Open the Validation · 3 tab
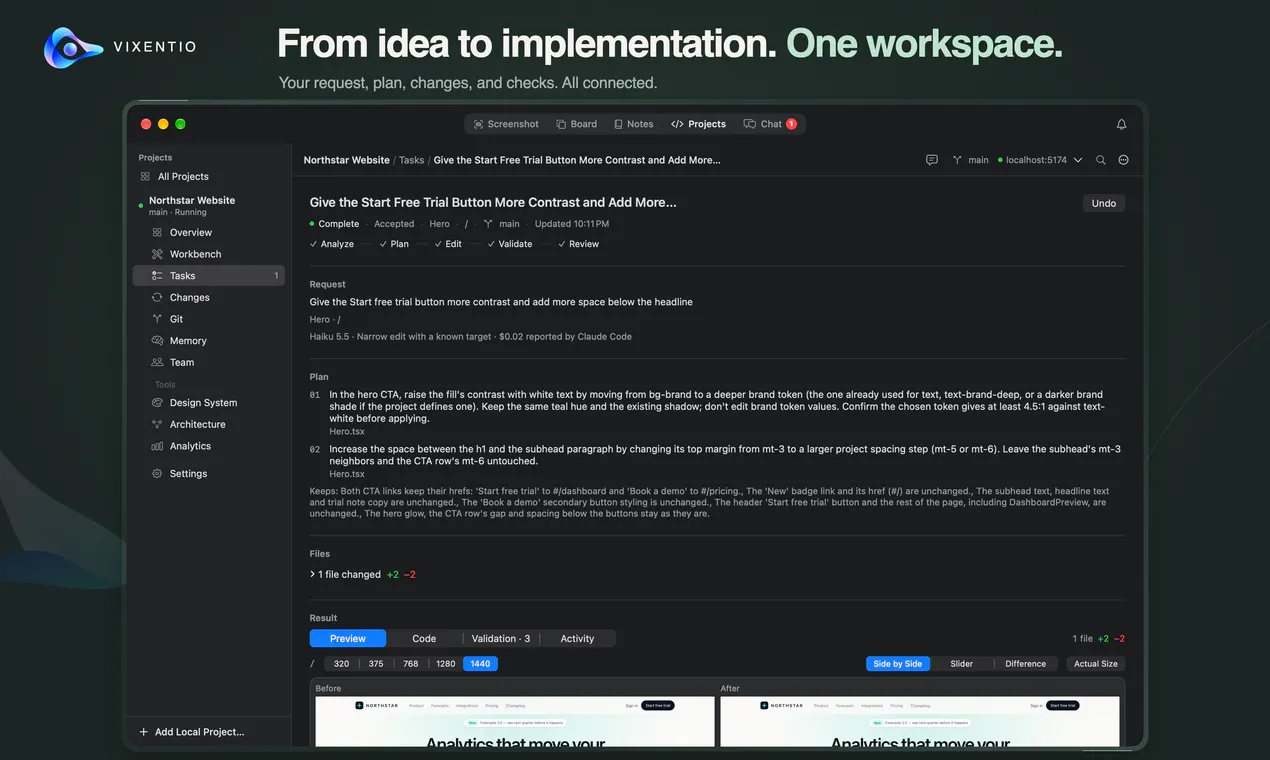The image size is (1270, 760). tap(501, 639)
